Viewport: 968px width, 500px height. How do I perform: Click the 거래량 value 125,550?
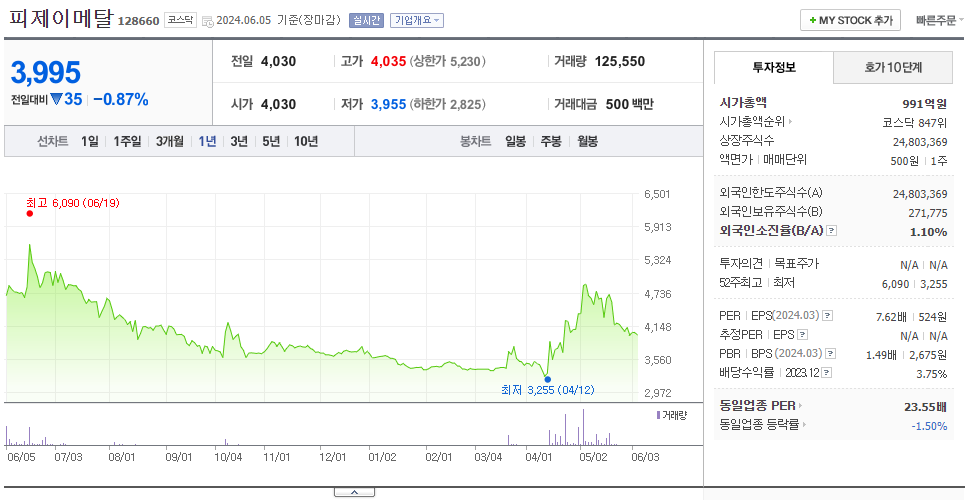tap(620, 62)
